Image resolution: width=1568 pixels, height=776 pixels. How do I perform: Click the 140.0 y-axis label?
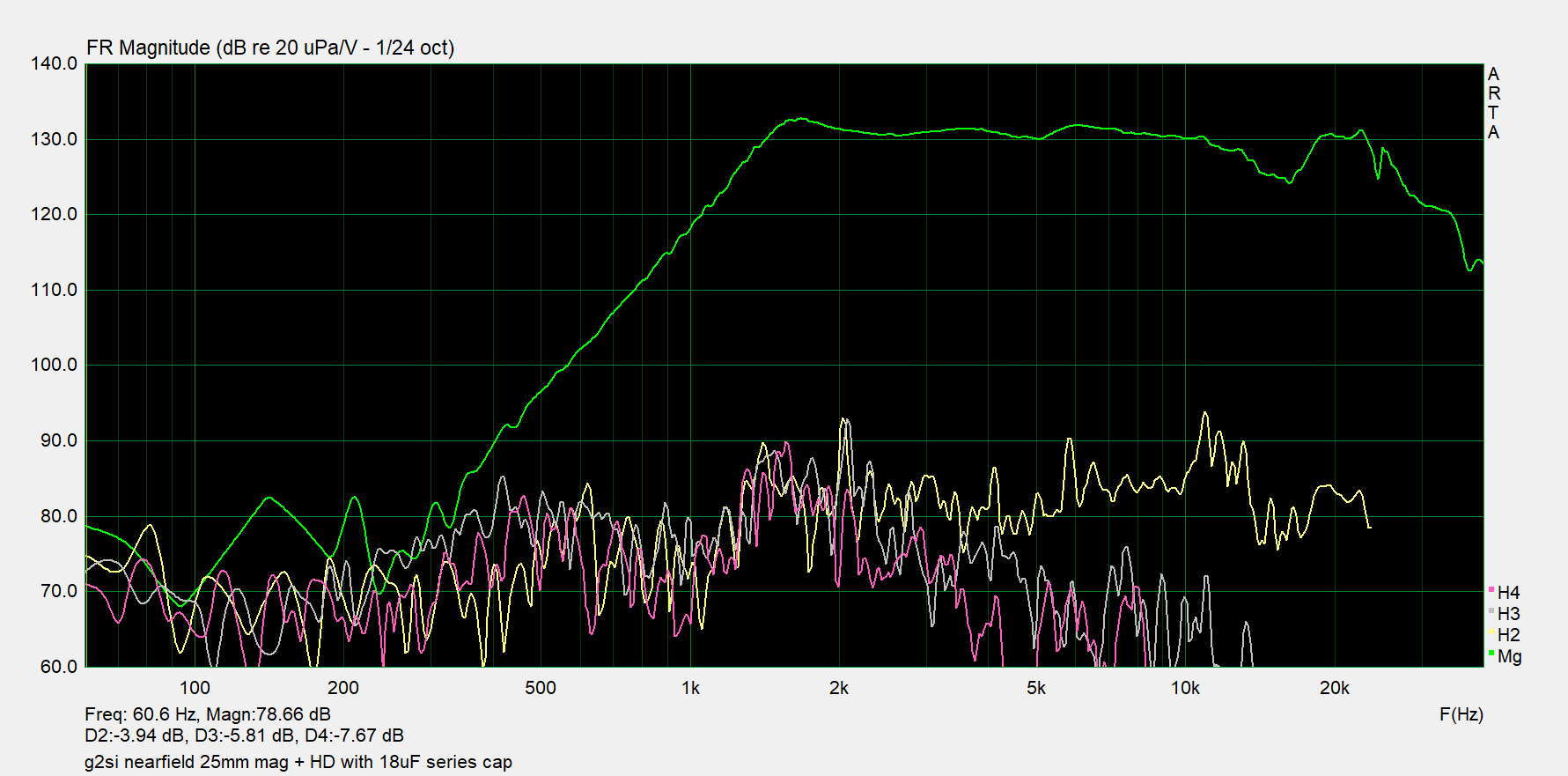click(55, 63)
